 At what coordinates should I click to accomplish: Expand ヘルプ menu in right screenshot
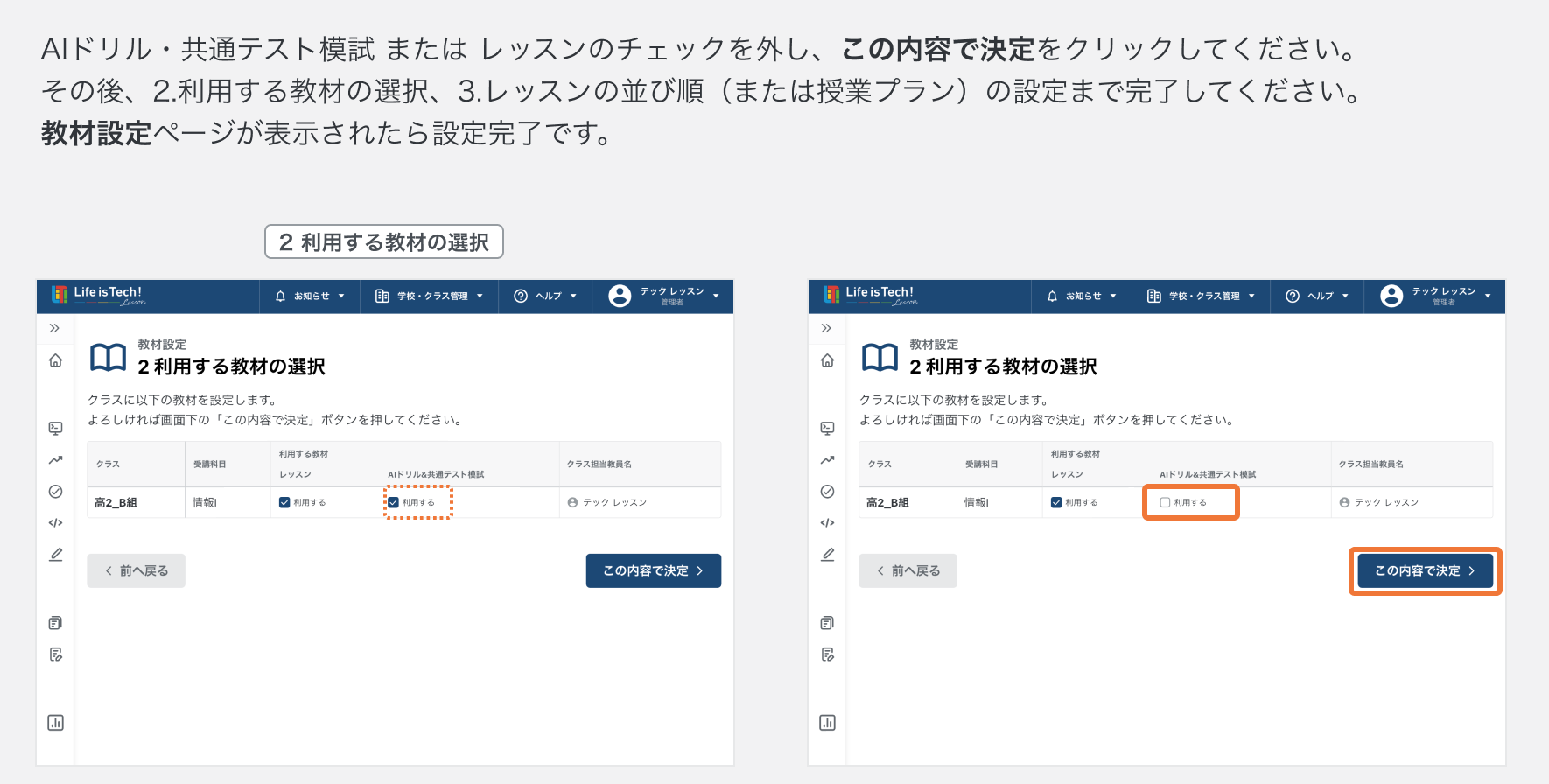(1317, 297)
